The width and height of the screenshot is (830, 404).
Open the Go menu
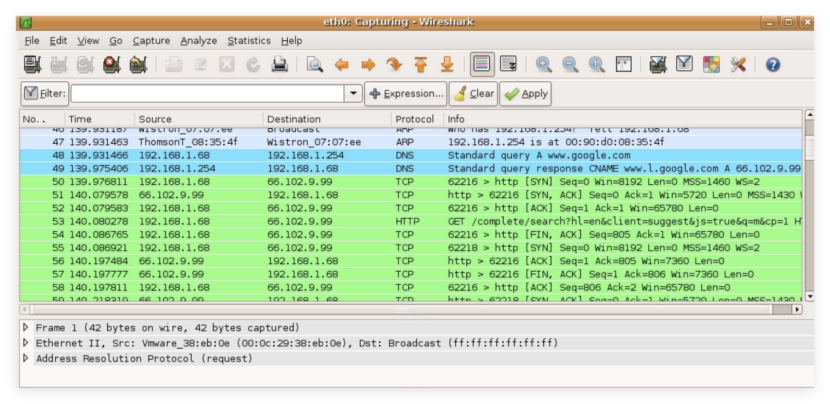point(116,41)
